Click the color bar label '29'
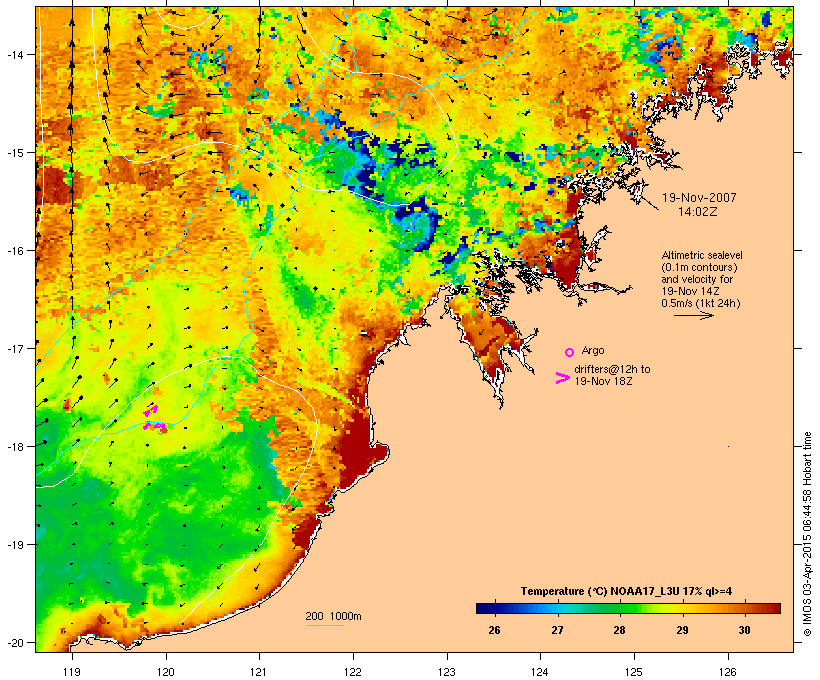This screenshot has height=680, width=820. tap(682, 630)
